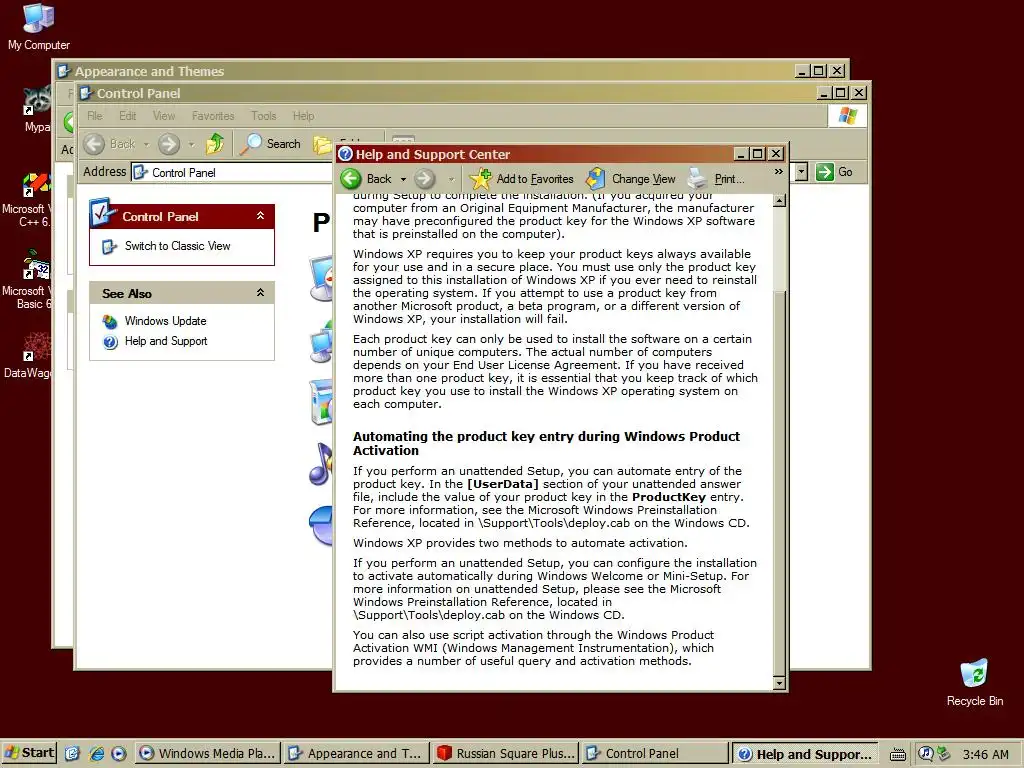Image resolution: width=1024 pixels, height=768 pixels.
Task: Click the Control Panel address field
Action: tap(232, 172)
